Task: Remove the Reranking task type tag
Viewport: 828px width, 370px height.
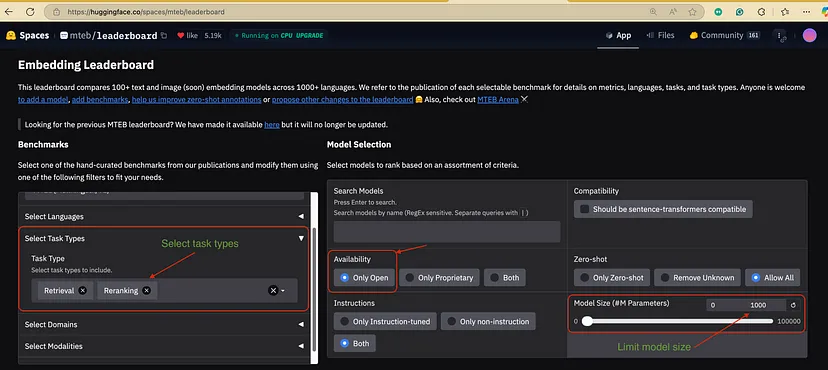Action: tap(146, 290)
